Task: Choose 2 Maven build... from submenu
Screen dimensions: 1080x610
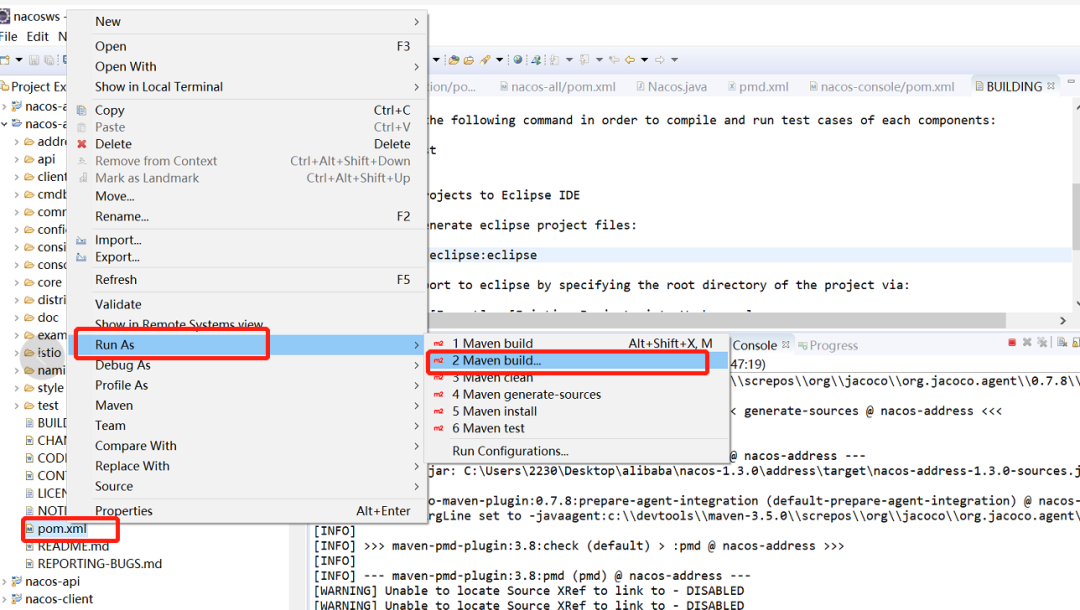Action: 577,361
